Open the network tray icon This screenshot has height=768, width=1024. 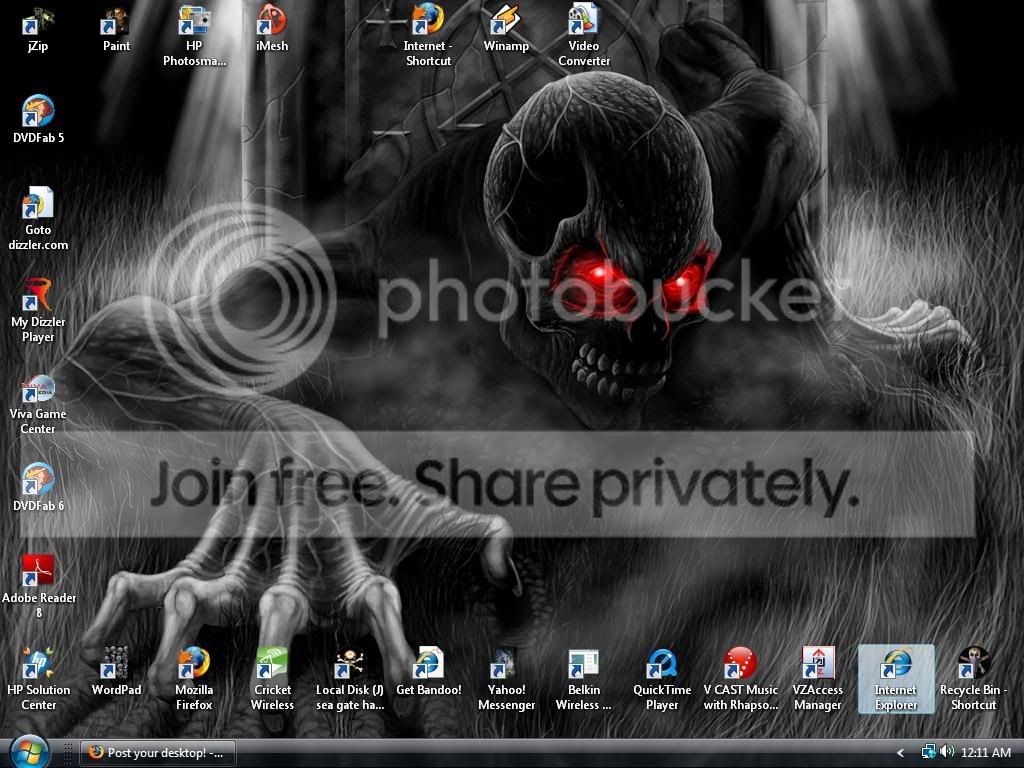[x=928, y=752]
